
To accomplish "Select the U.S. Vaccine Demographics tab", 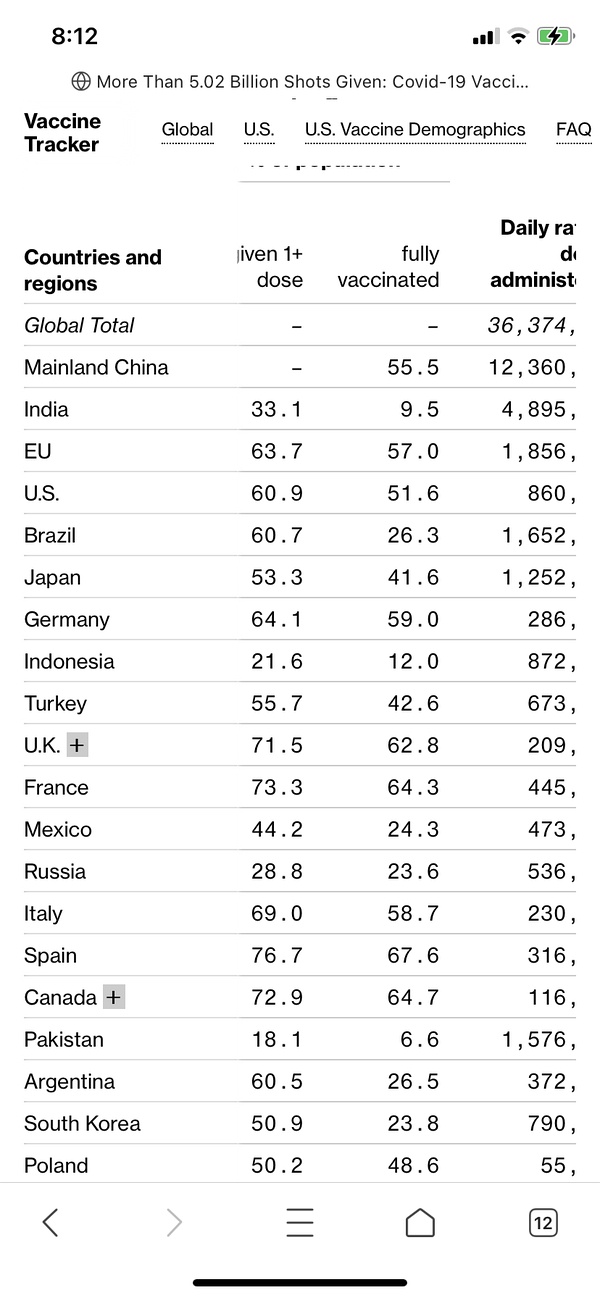I will coord(415,129).
